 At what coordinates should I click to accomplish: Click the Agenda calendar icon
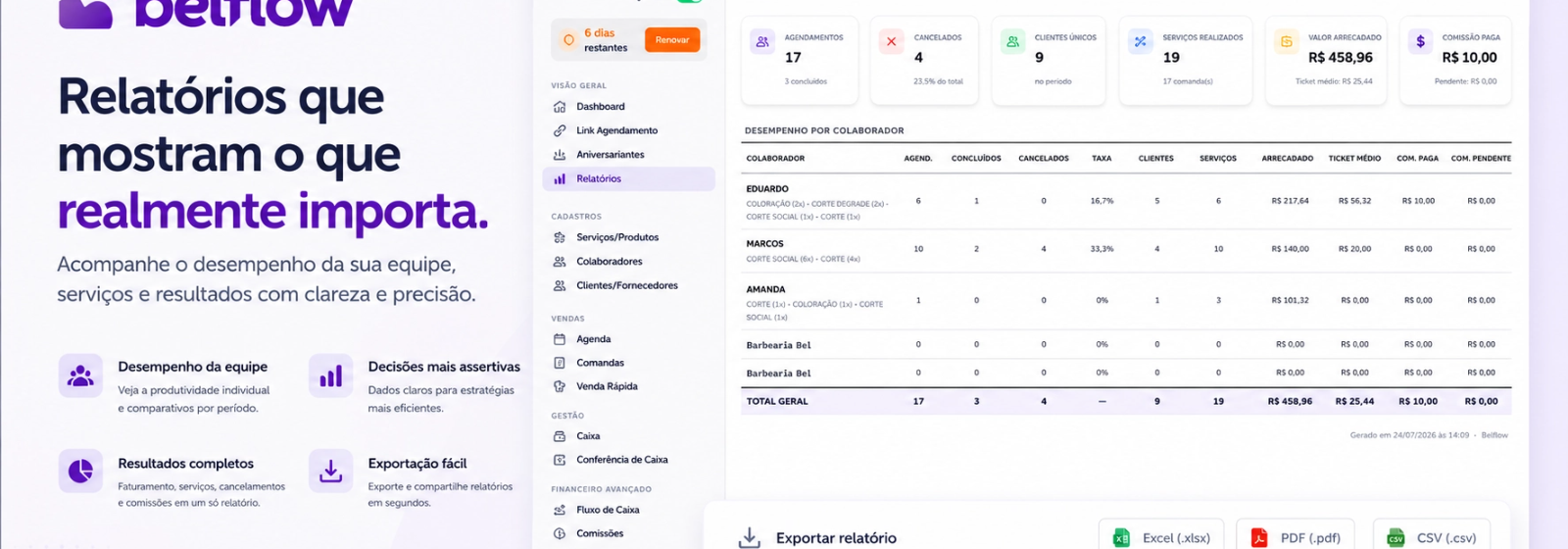pyautogui.click(x=560, y=339)
